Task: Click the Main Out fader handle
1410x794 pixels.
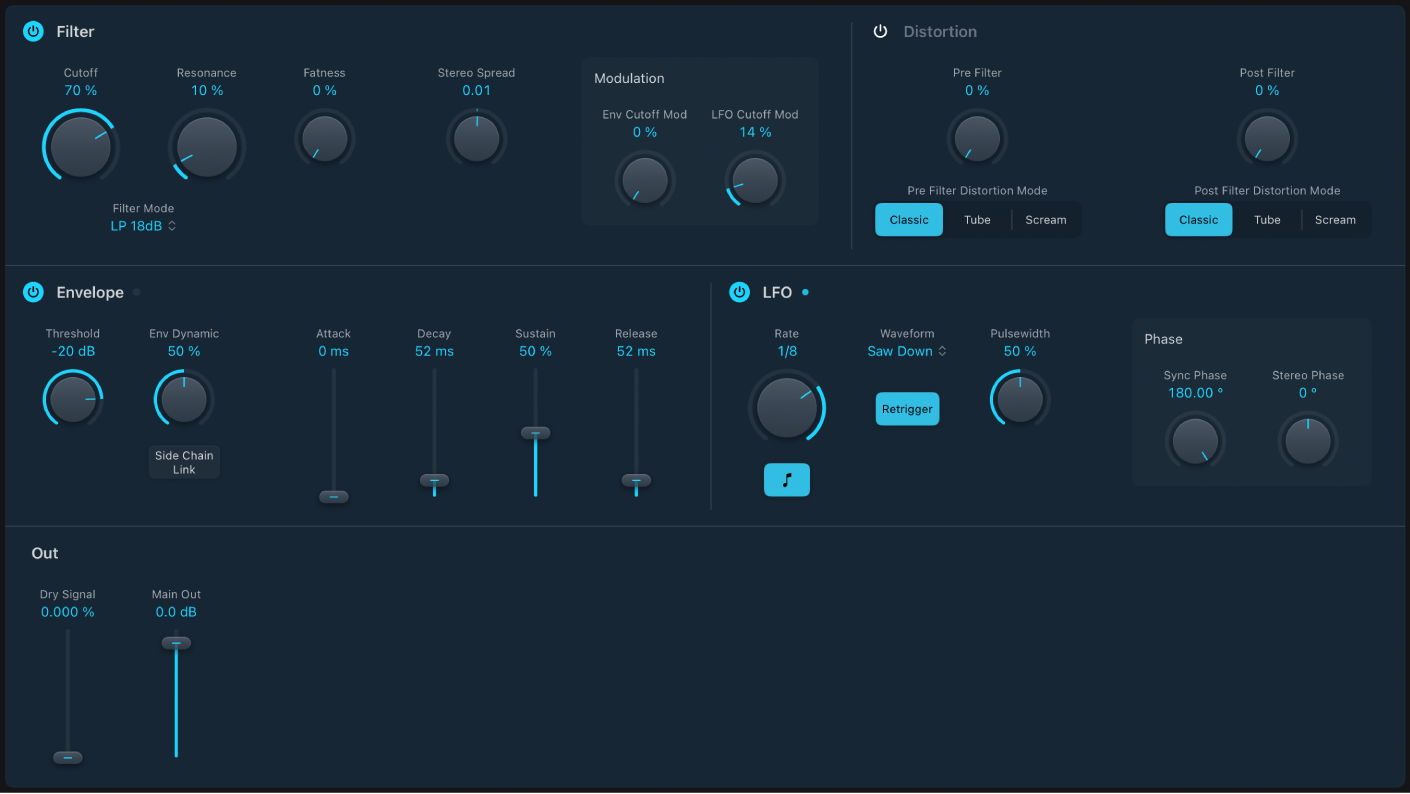Action: point(176,643)
